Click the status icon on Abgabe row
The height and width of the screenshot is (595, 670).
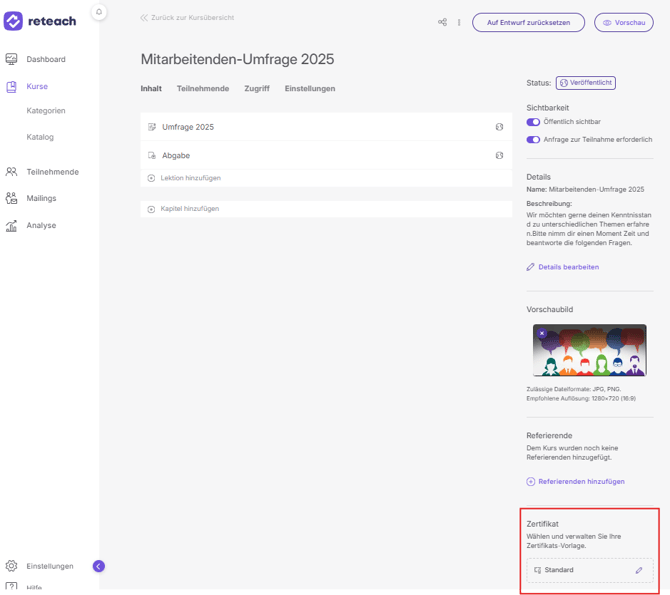pos(499,155)
